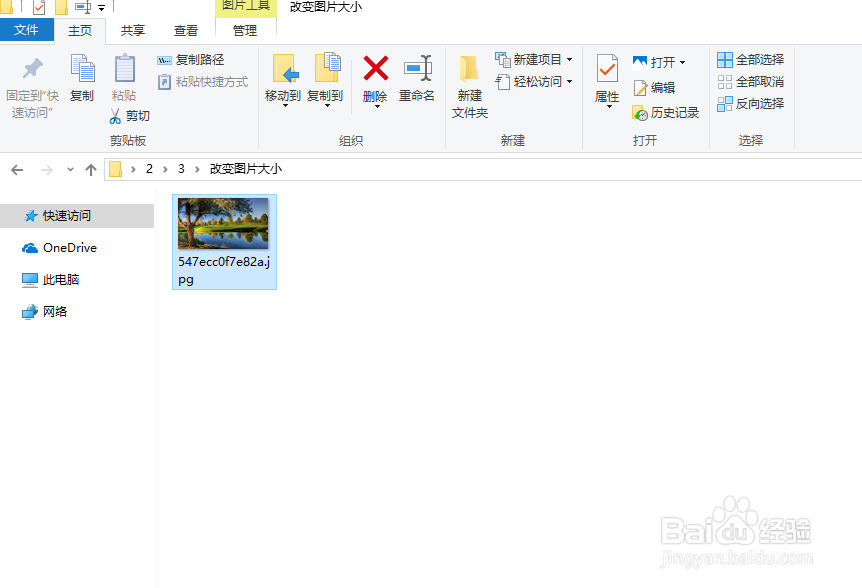Click Paste shortcut (粘贴快捷方式)
862x588 pixels.
[203, 82]
